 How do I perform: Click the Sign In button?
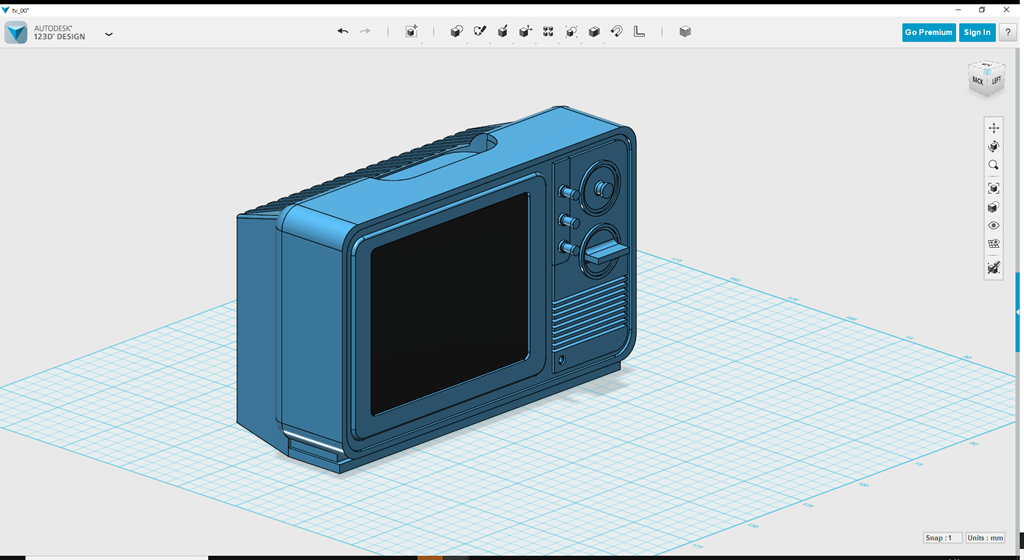[976, 32]
